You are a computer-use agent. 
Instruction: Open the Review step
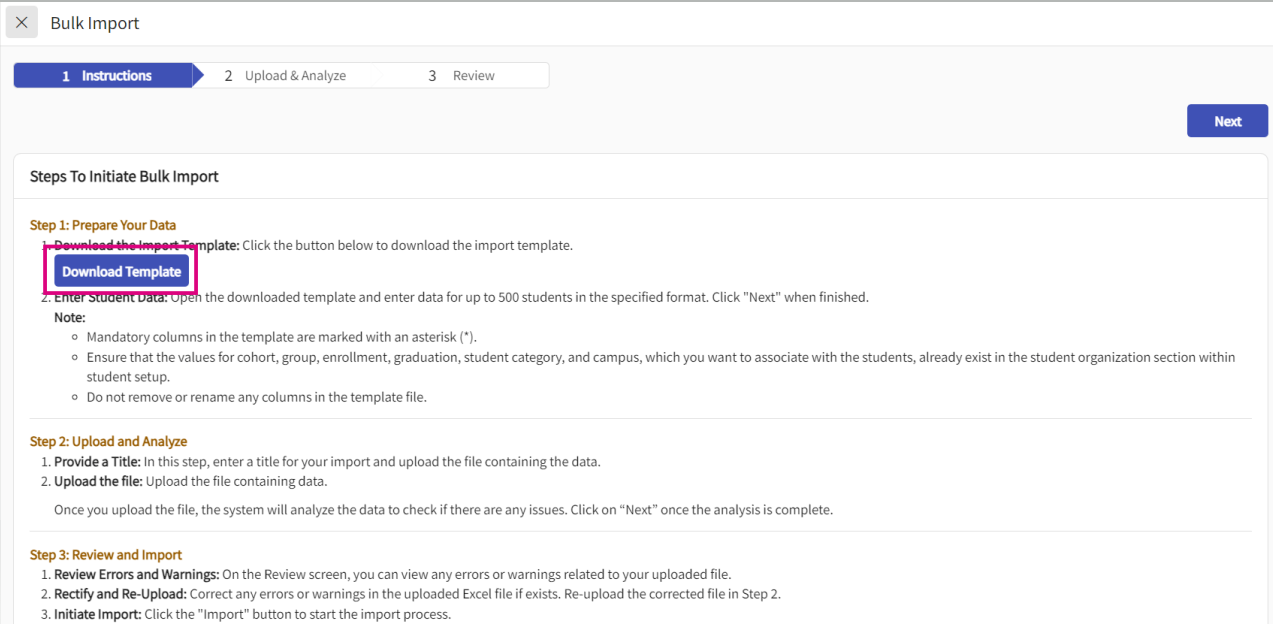[x=473, y=76]
